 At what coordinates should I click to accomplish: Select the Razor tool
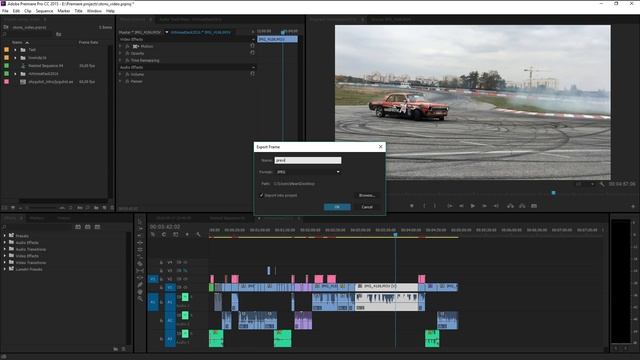[140, 264]
